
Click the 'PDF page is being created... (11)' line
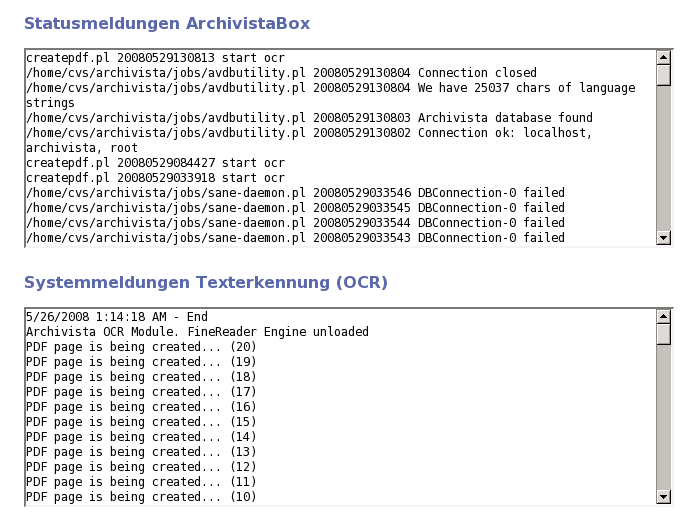click(141, 482)
